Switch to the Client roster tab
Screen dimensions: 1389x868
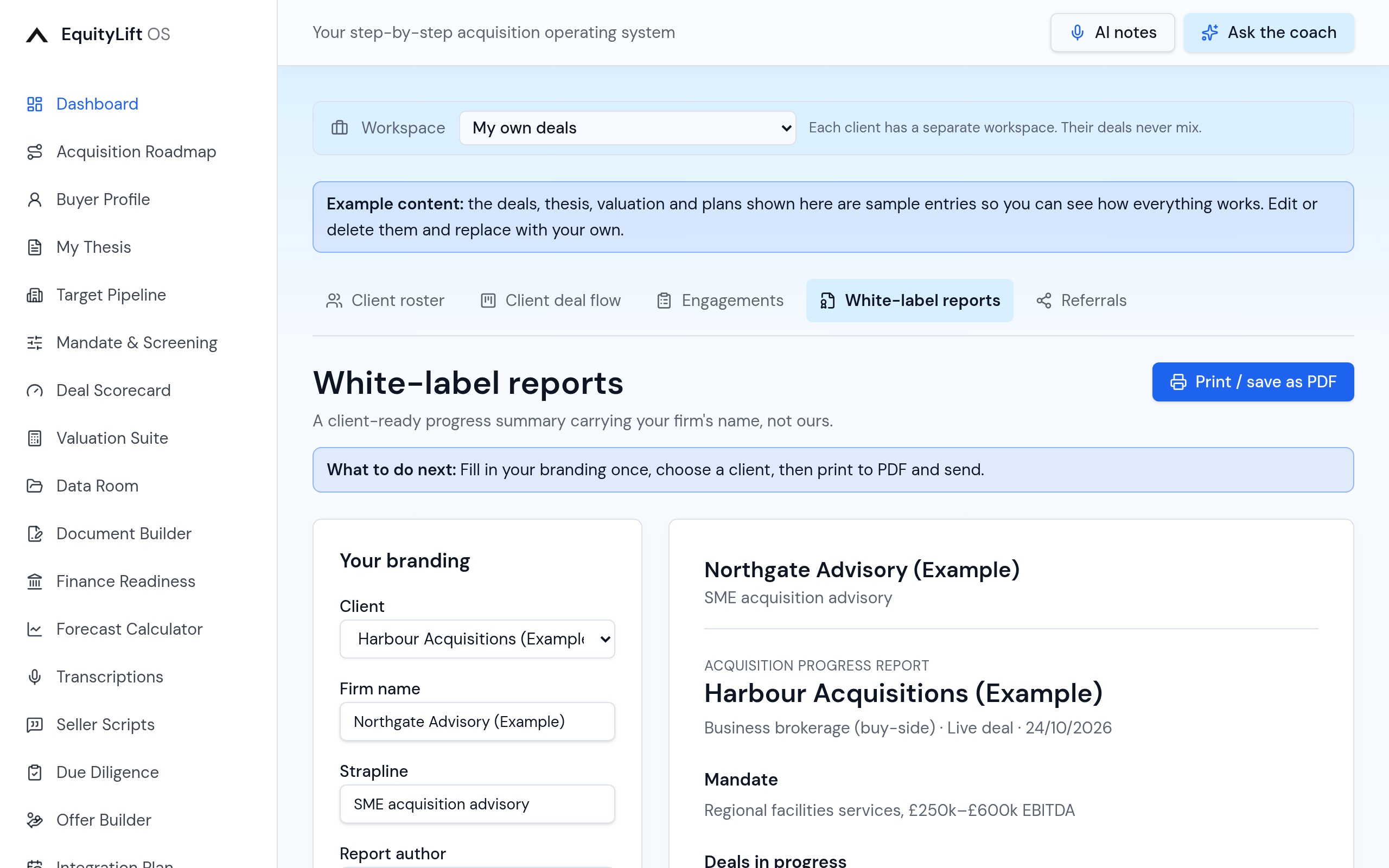385,300
